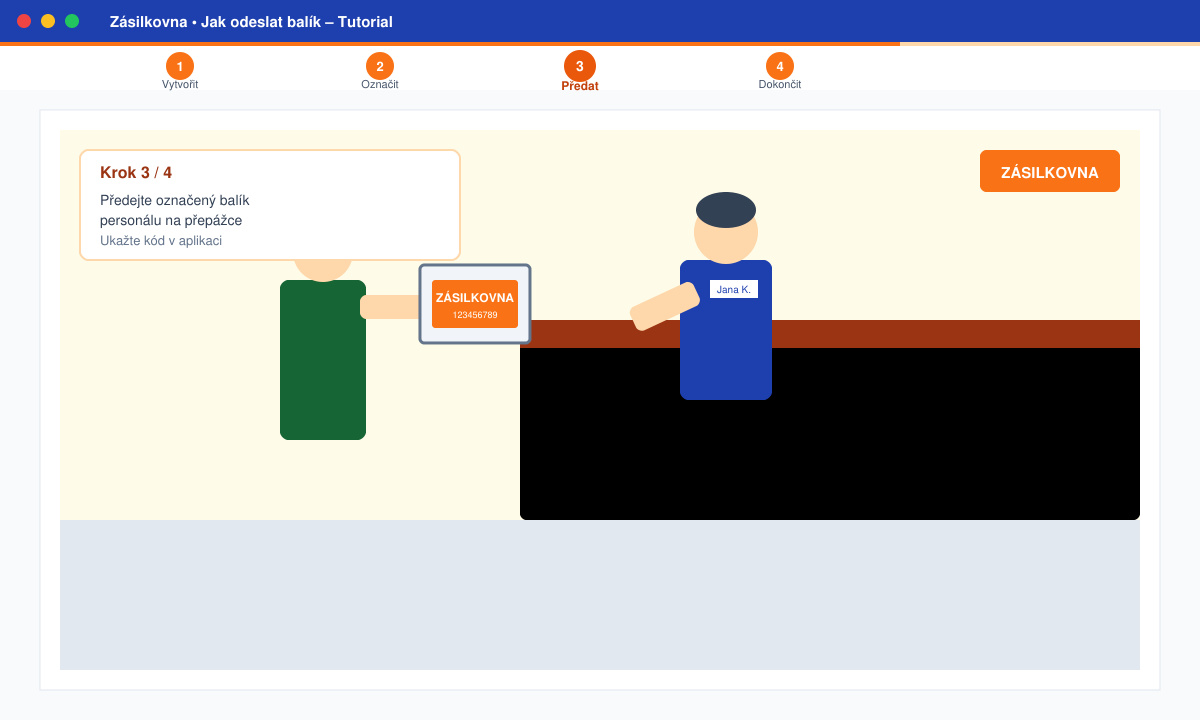Close the window with red button
The height and width of the screenshot is (720, 1200).
click(24, 21)
